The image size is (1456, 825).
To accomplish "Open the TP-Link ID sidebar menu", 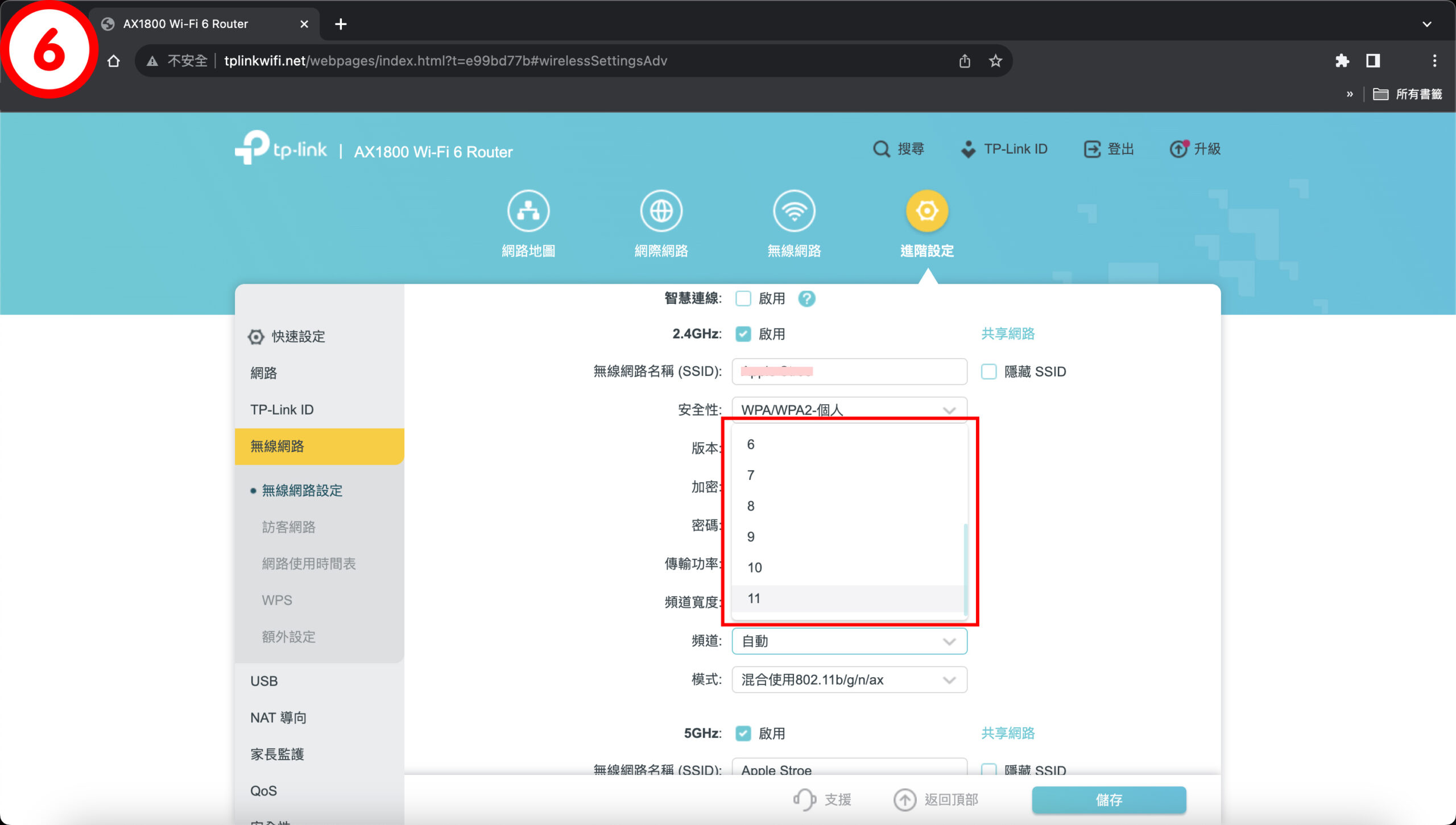I will click(x=319, y=409).
